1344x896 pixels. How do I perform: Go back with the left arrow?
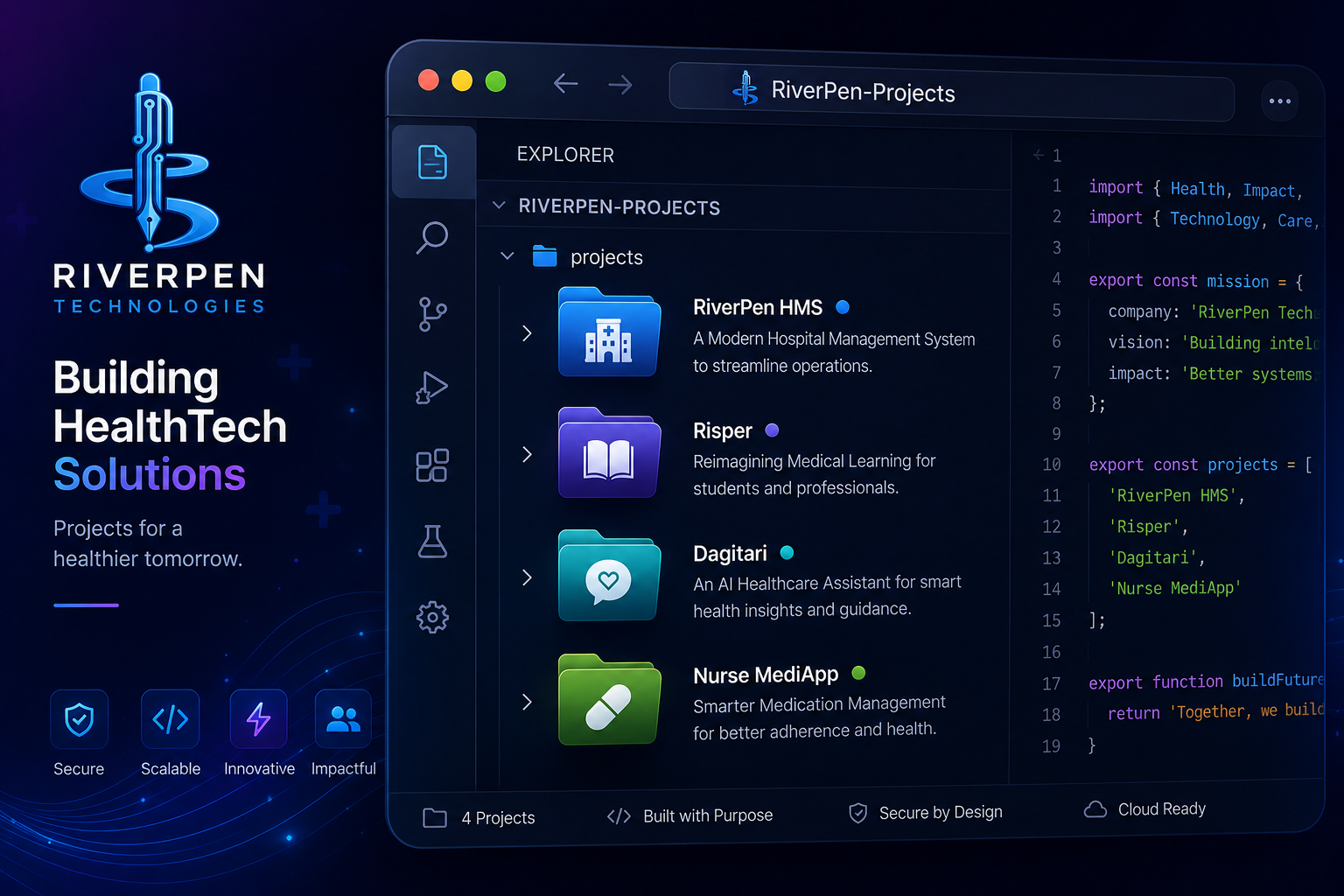coord(566,84)
